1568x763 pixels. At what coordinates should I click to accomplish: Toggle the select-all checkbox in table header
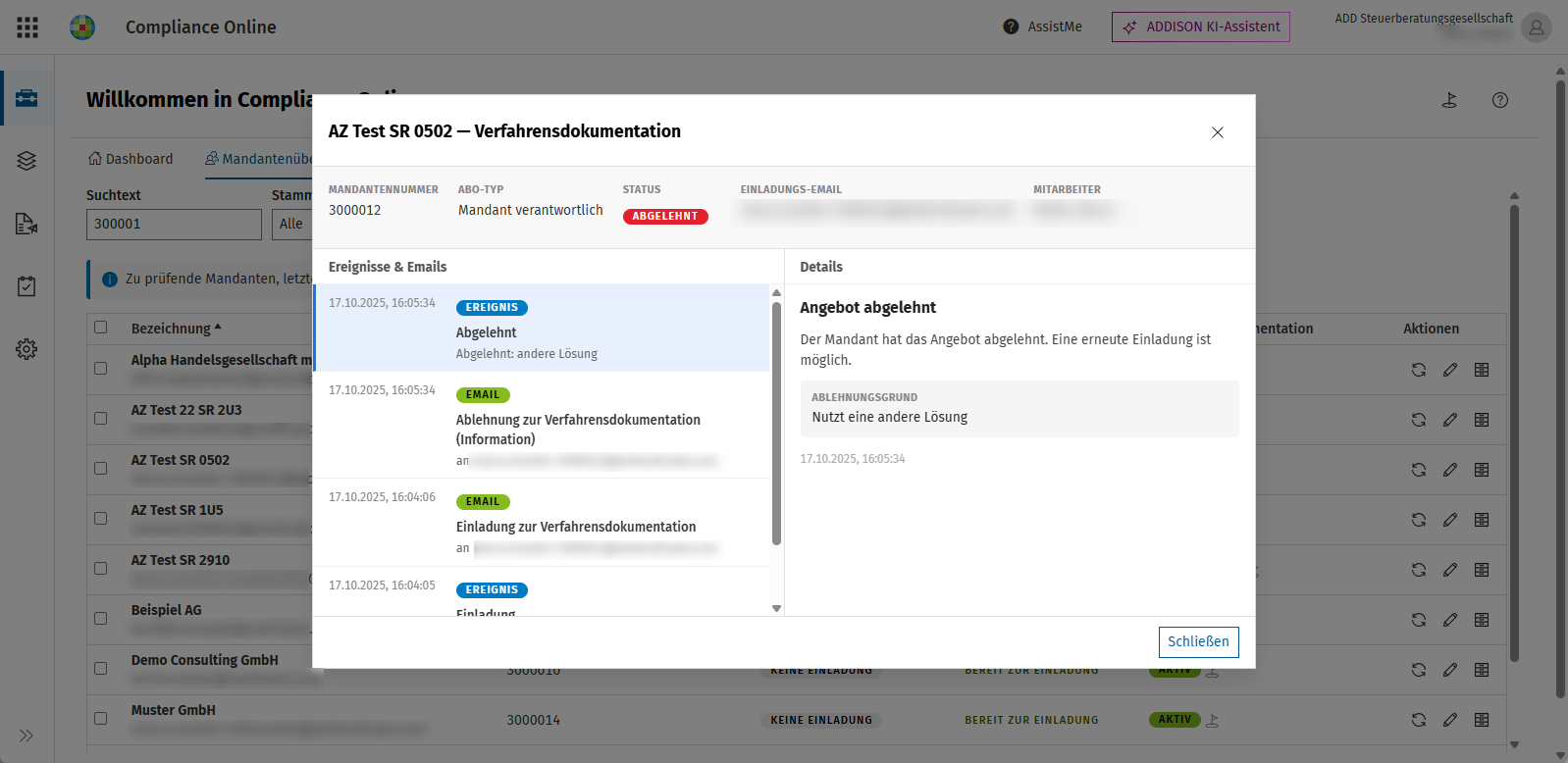point(100,328)
